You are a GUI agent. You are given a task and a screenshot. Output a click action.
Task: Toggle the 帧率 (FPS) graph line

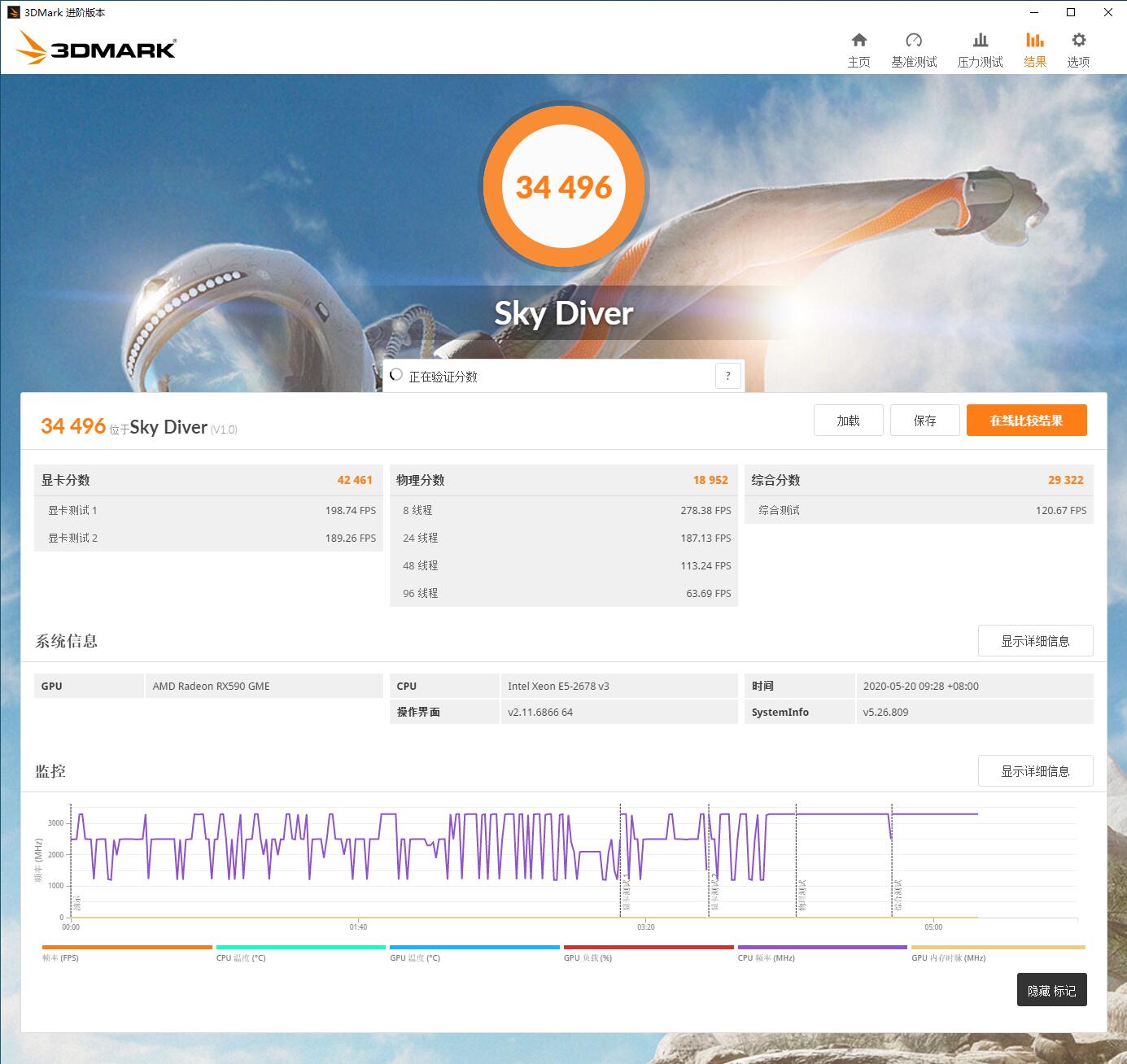(x=126, y=947)
